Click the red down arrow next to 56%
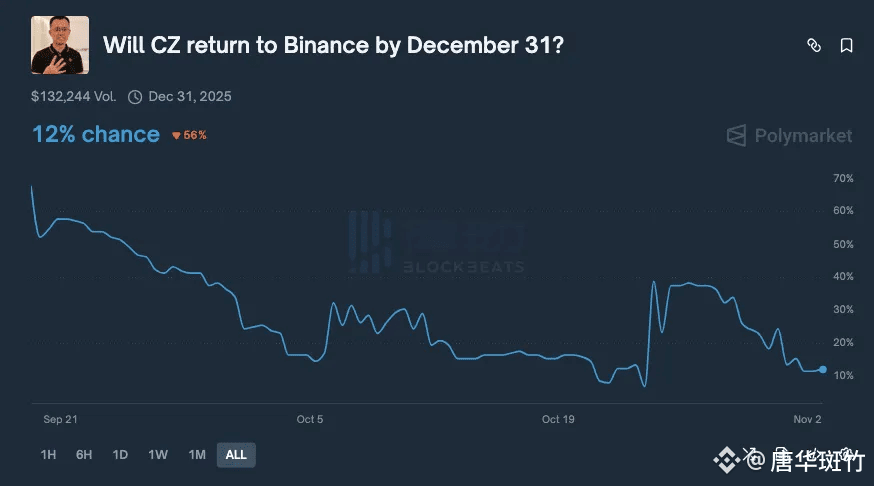Image resolution: width=874 pixels, height=486 pixels. pyautogui.click(x=176, y=135)
